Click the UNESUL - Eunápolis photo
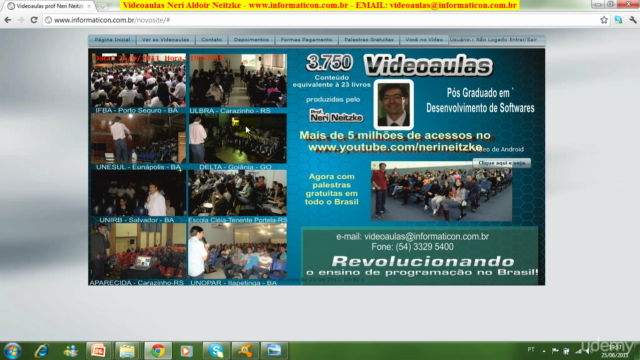 pyautogui.click(x=138, y=139)
